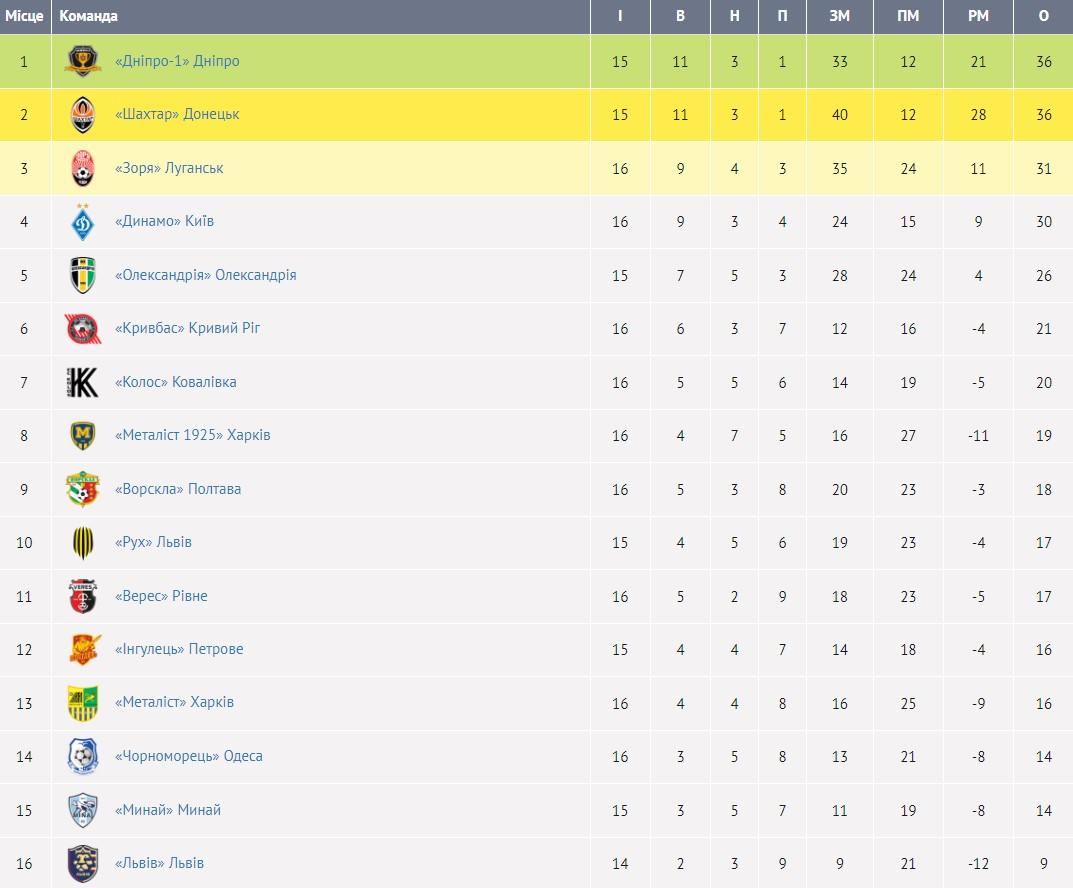Click the Veres Rivne club badge
Viewport: 1073px width, 888px height.
click(x=83, y=596)
